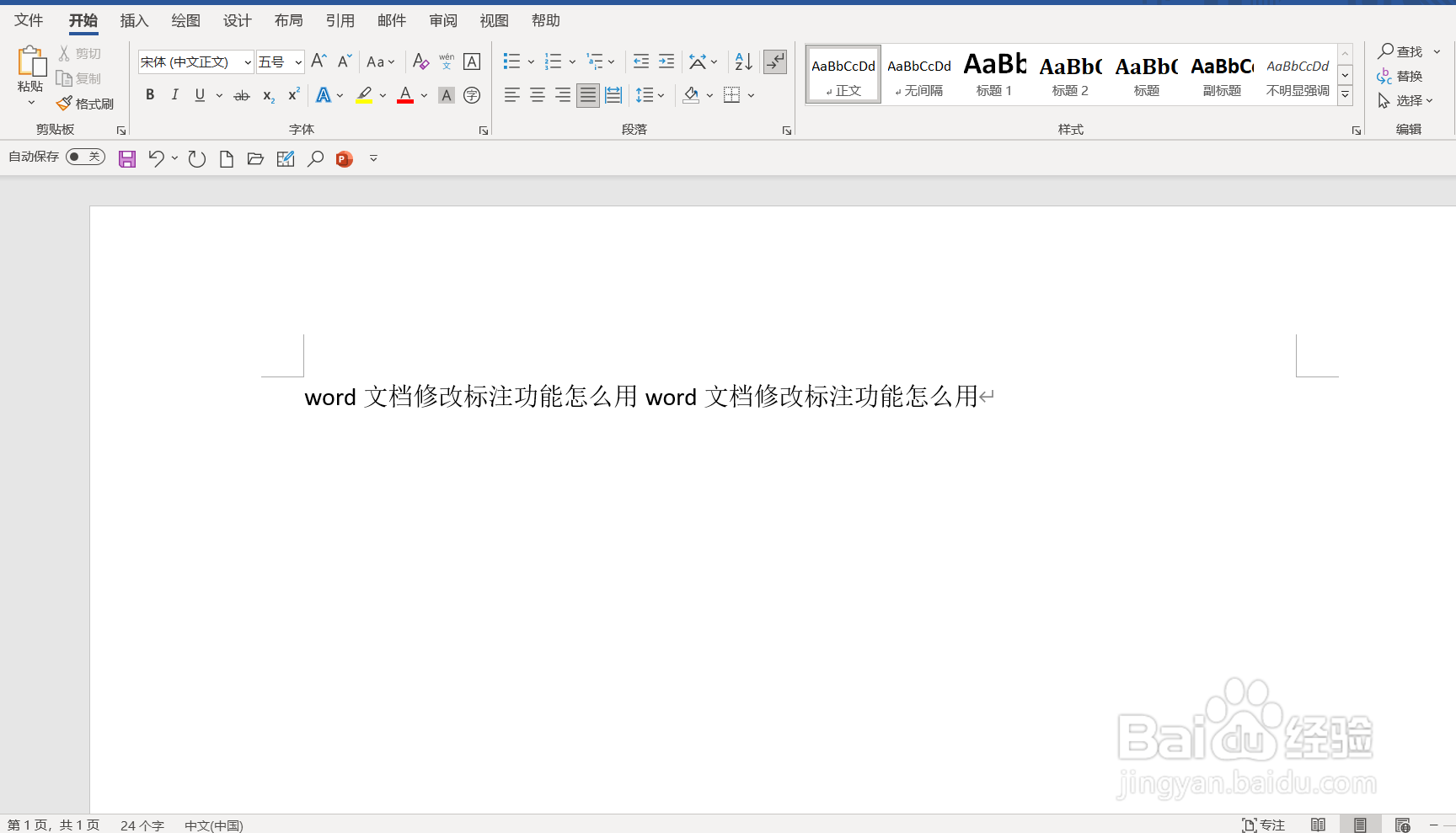The height and width of the screenshot is (833, 1456).
Task: Apply yellow text highlight color
Action: [364, 95]
